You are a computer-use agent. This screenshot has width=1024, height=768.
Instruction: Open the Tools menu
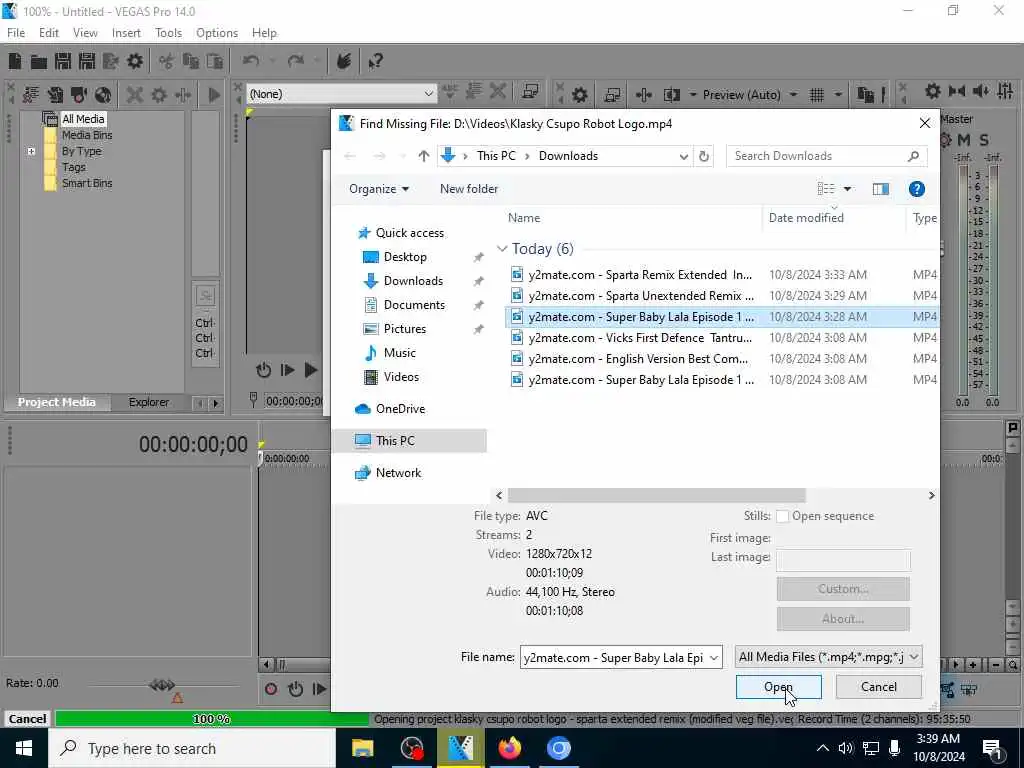pos(168,33)
